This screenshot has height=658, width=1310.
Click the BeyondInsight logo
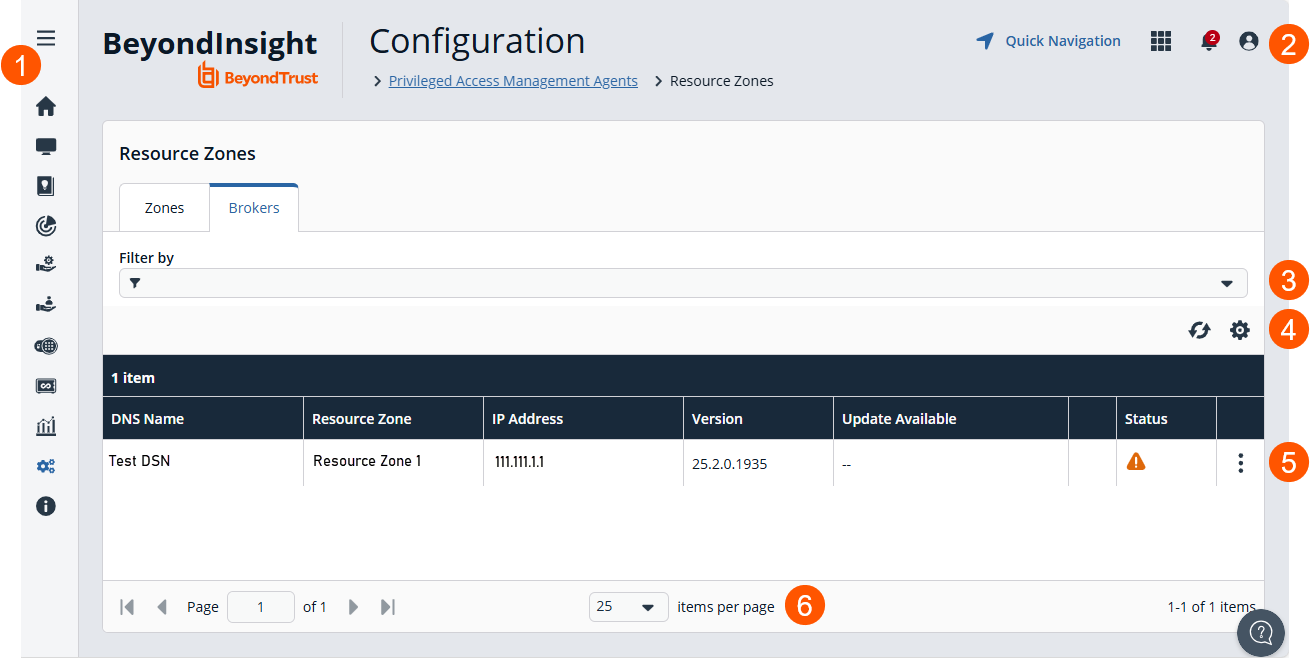pos(210,59)
